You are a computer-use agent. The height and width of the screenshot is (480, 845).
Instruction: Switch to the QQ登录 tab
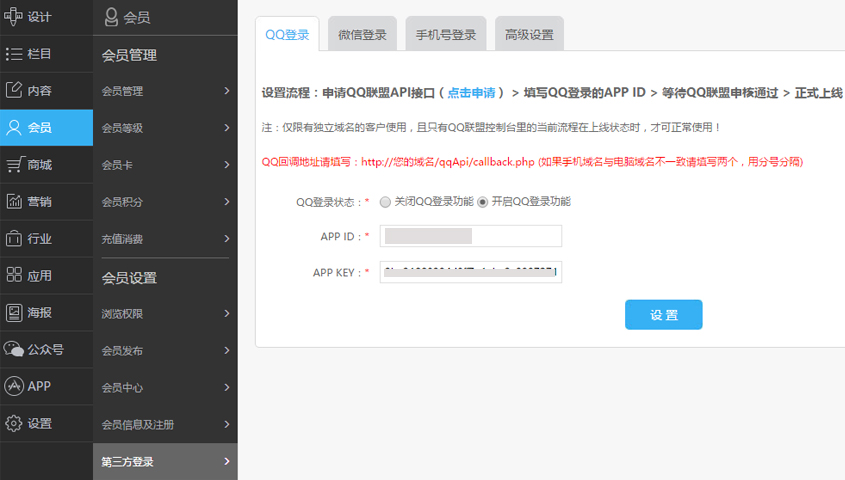click(x=287, y=34)
